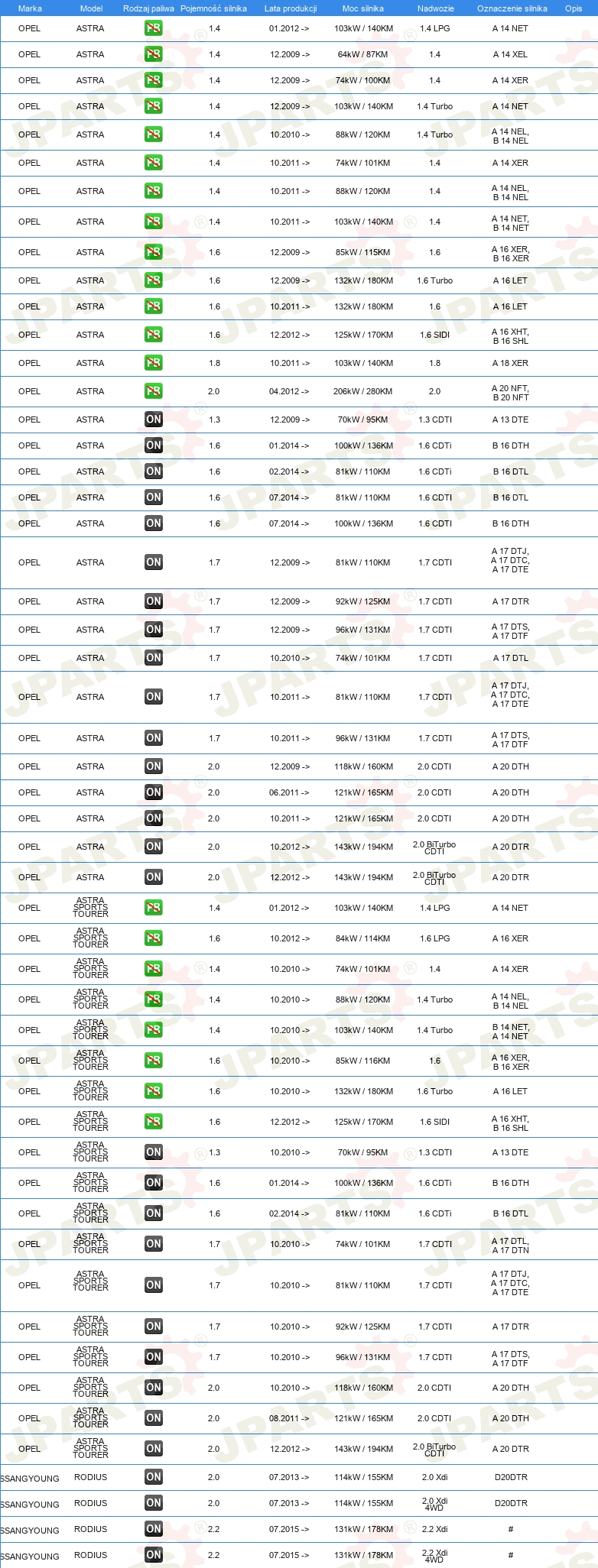
Task: Click the Lata produkcji column header
Action: point(291,8)
